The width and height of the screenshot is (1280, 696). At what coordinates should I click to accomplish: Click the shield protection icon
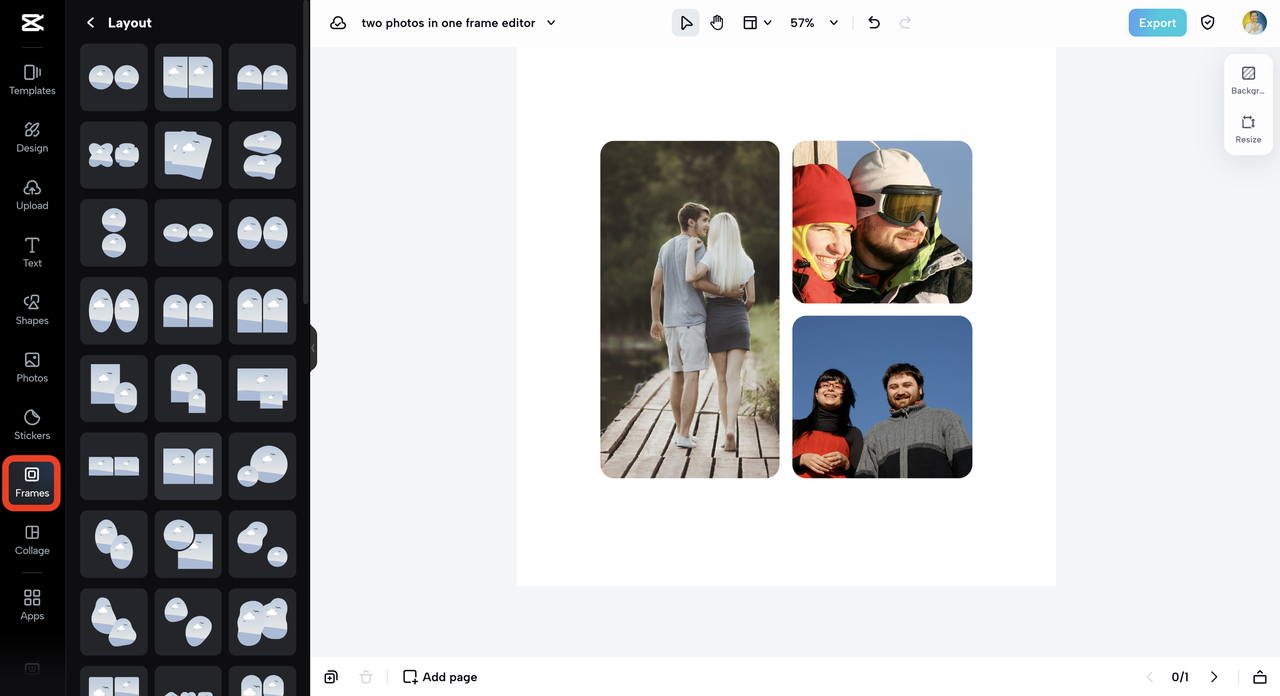[1208, 23]
